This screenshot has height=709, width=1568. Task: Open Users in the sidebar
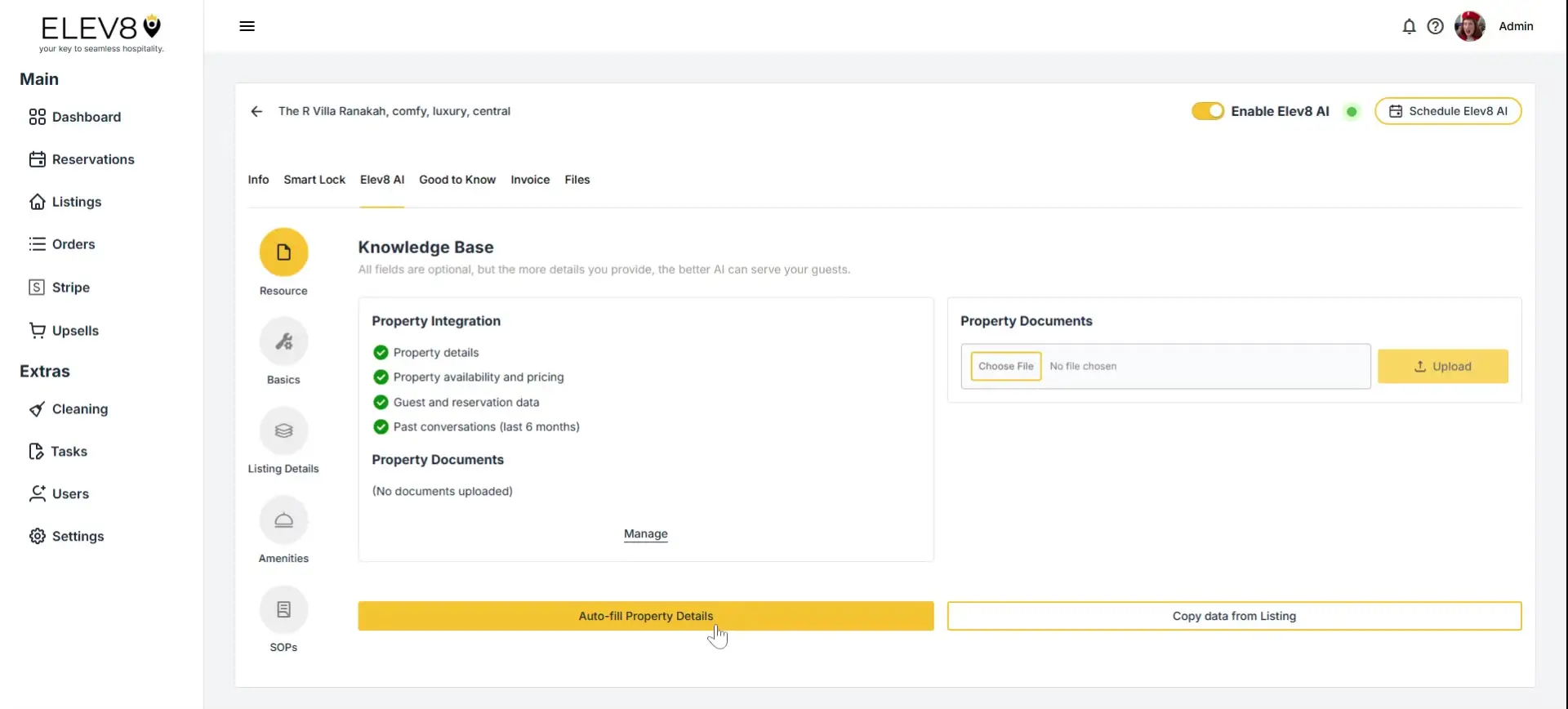[59, 494]
